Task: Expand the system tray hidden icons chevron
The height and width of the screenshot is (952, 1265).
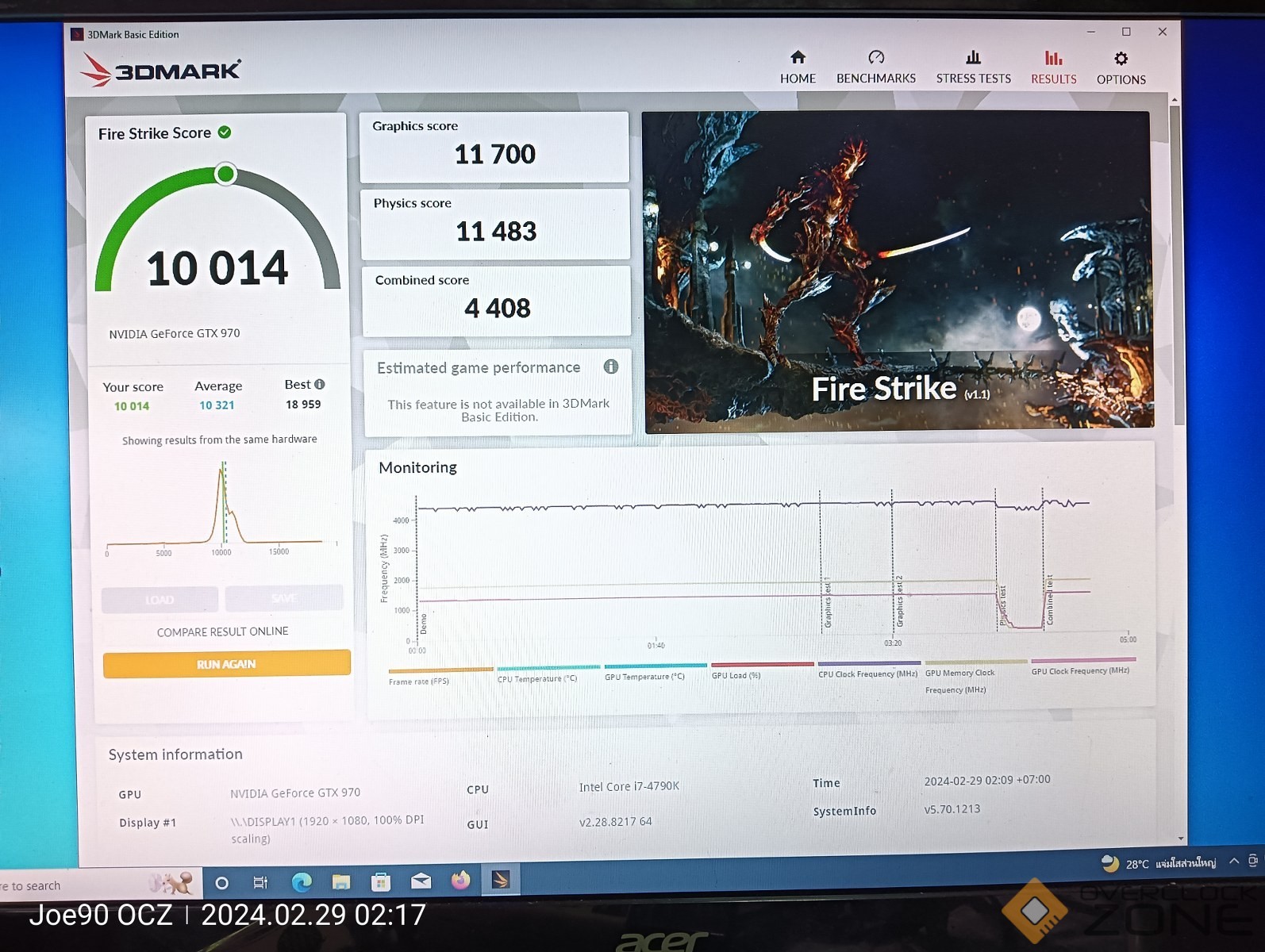Action: (x=1234, y=861)
